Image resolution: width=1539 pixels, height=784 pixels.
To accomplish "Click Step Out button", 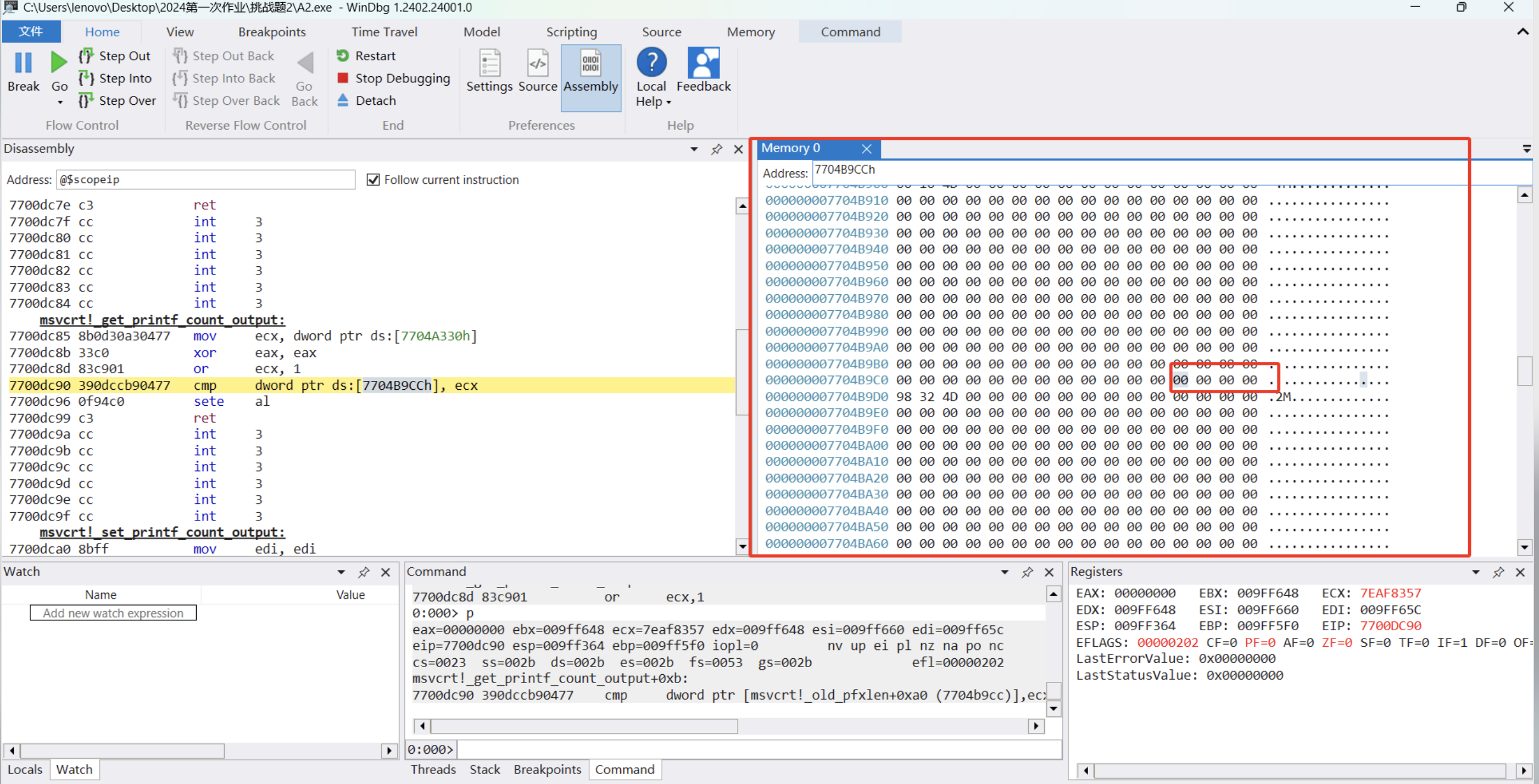I will point(124,55).
